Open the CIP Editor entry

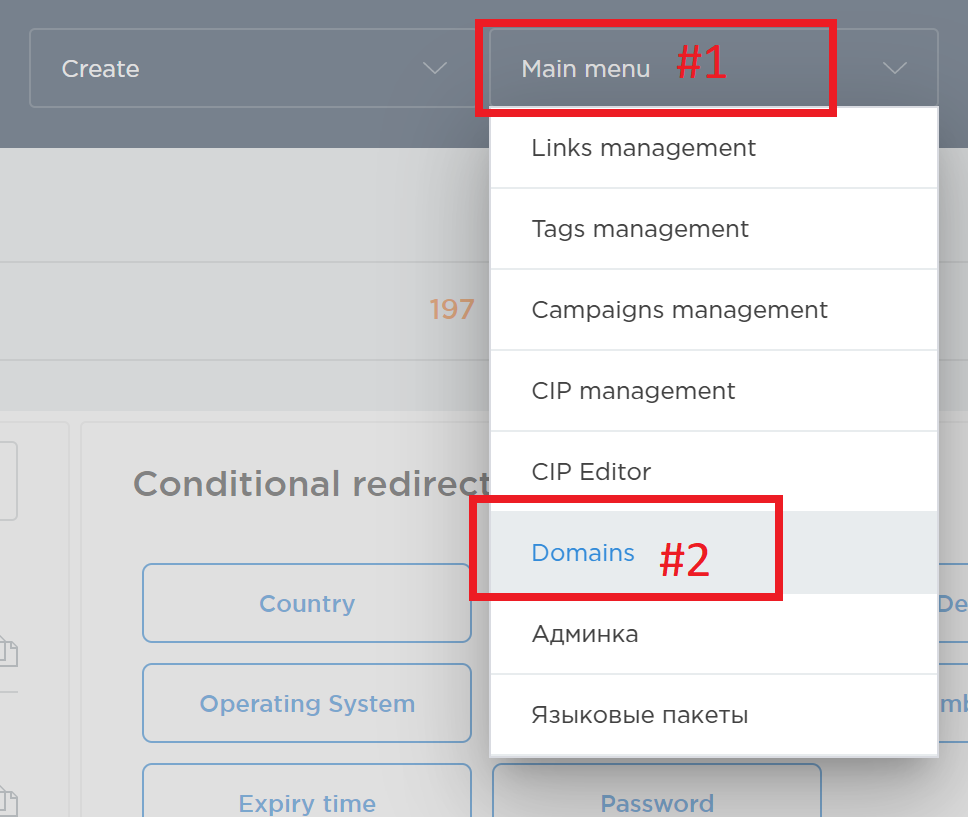pos(714,471)
